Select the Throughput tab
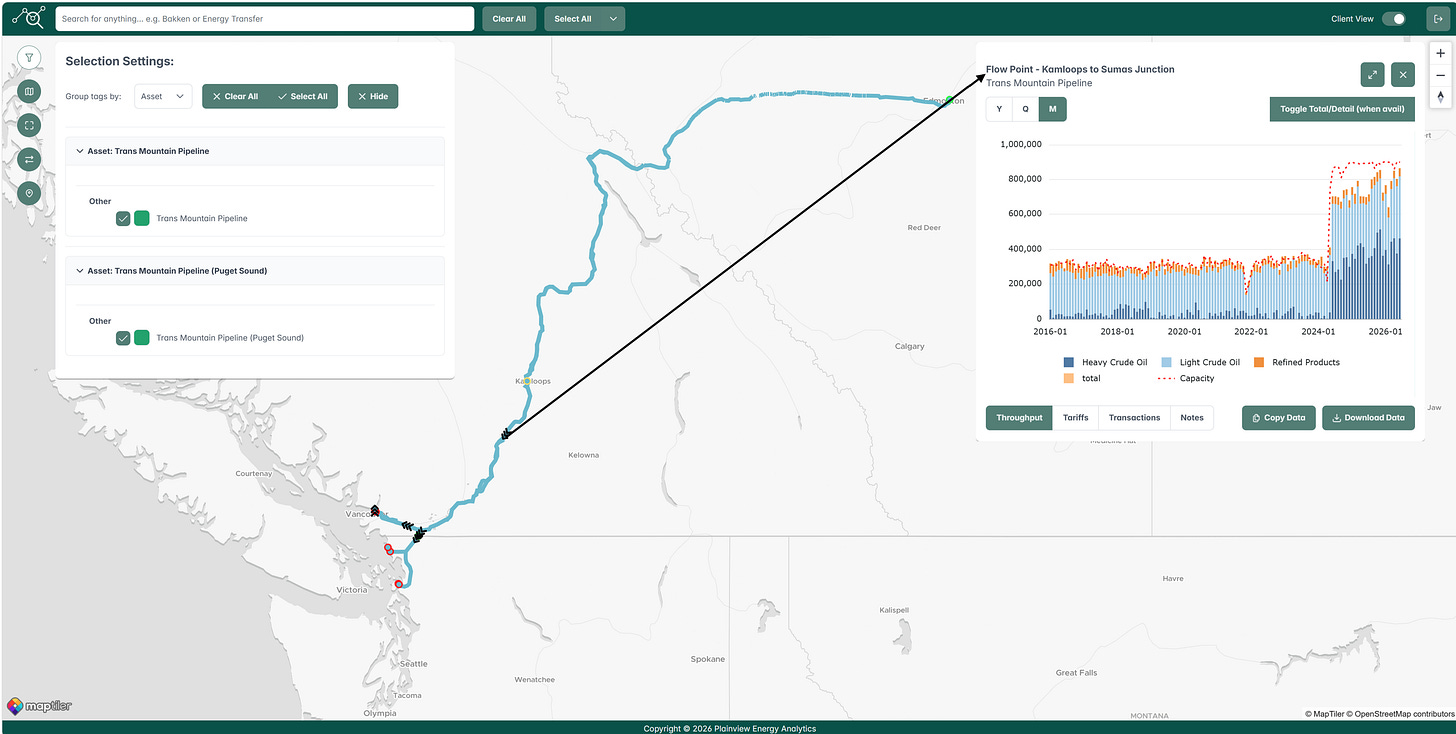Image resolution: width=1456 pixels, height=734 pixels. (x=1019, y=418)
